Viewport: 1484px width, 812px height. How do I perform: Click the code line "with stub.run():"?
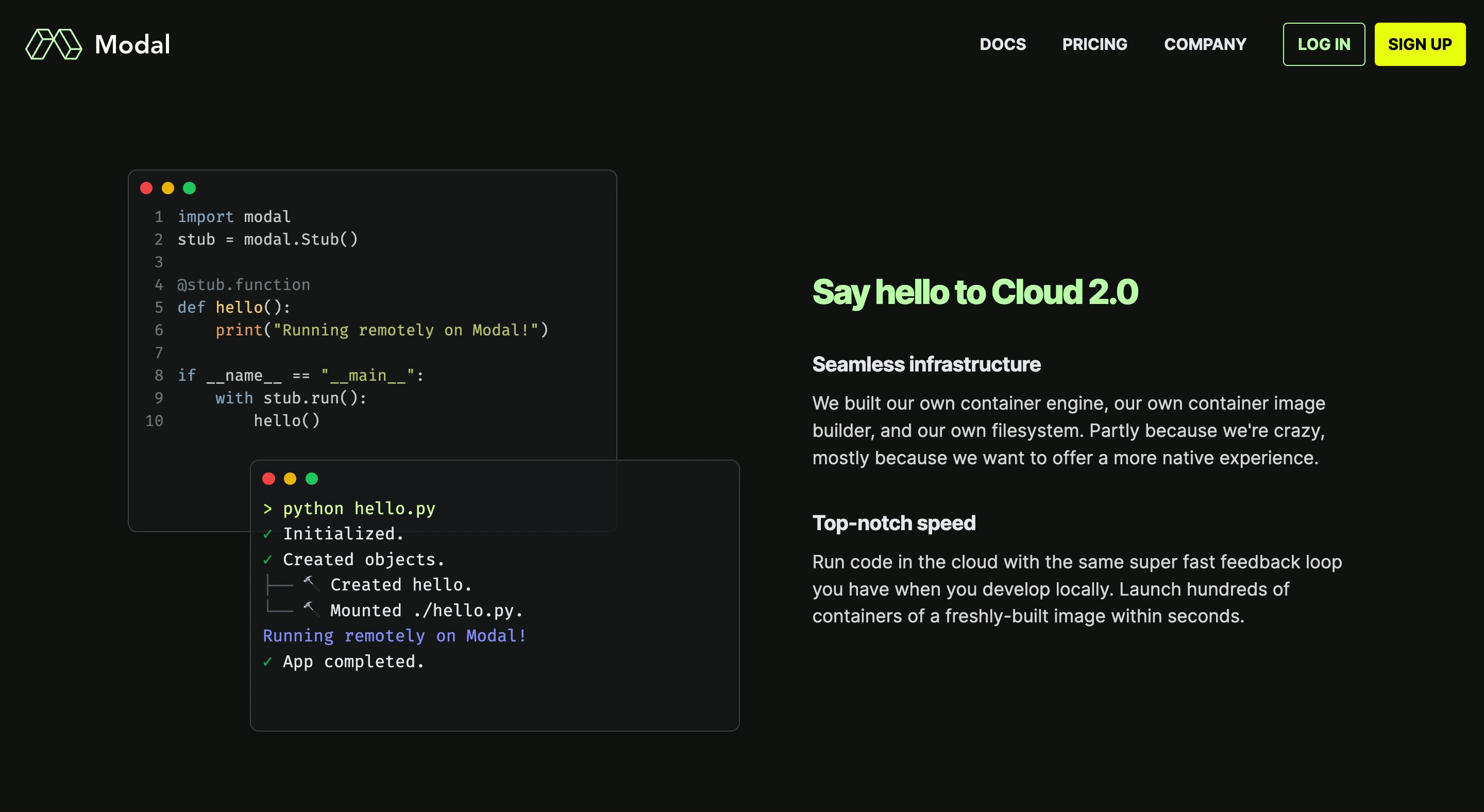[291, 398]
